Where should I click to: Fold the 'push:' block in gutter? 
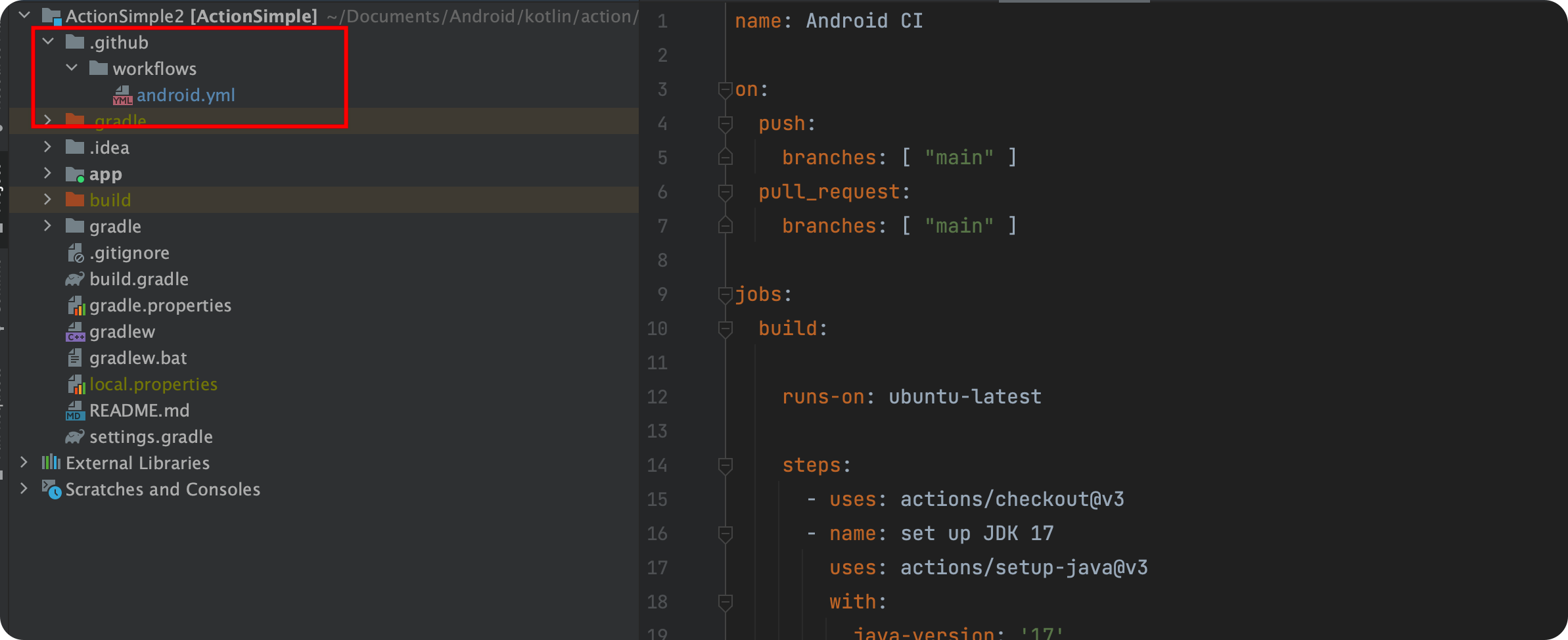point(726,124)
